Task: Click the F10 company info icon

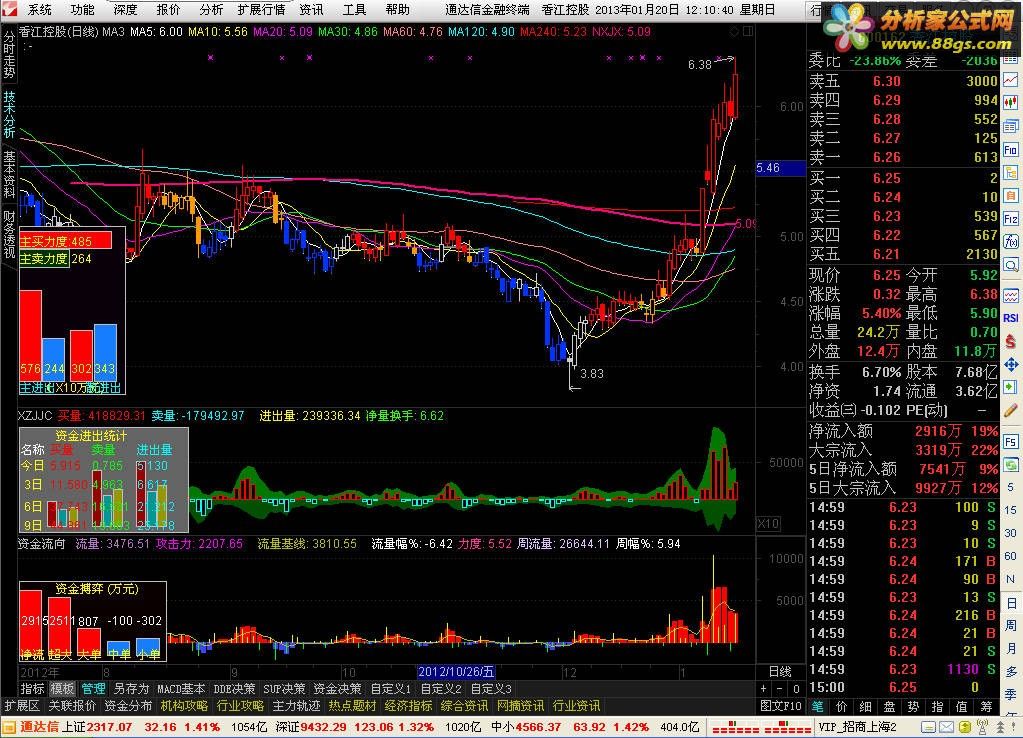Action: pyautogui.click(x=1011, y=149)
